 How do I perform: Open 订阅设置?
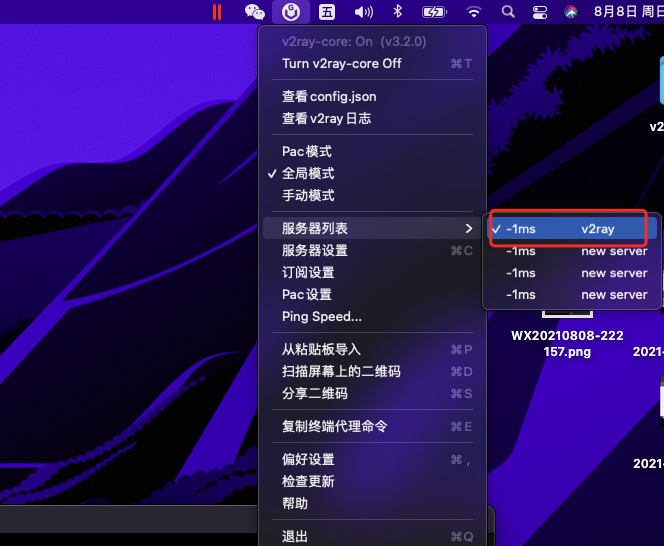373,273
